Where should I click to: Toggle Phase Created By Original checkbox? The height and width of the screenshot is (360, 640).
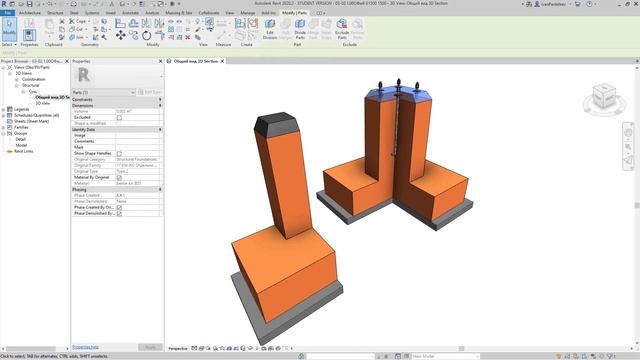point(119,207)
